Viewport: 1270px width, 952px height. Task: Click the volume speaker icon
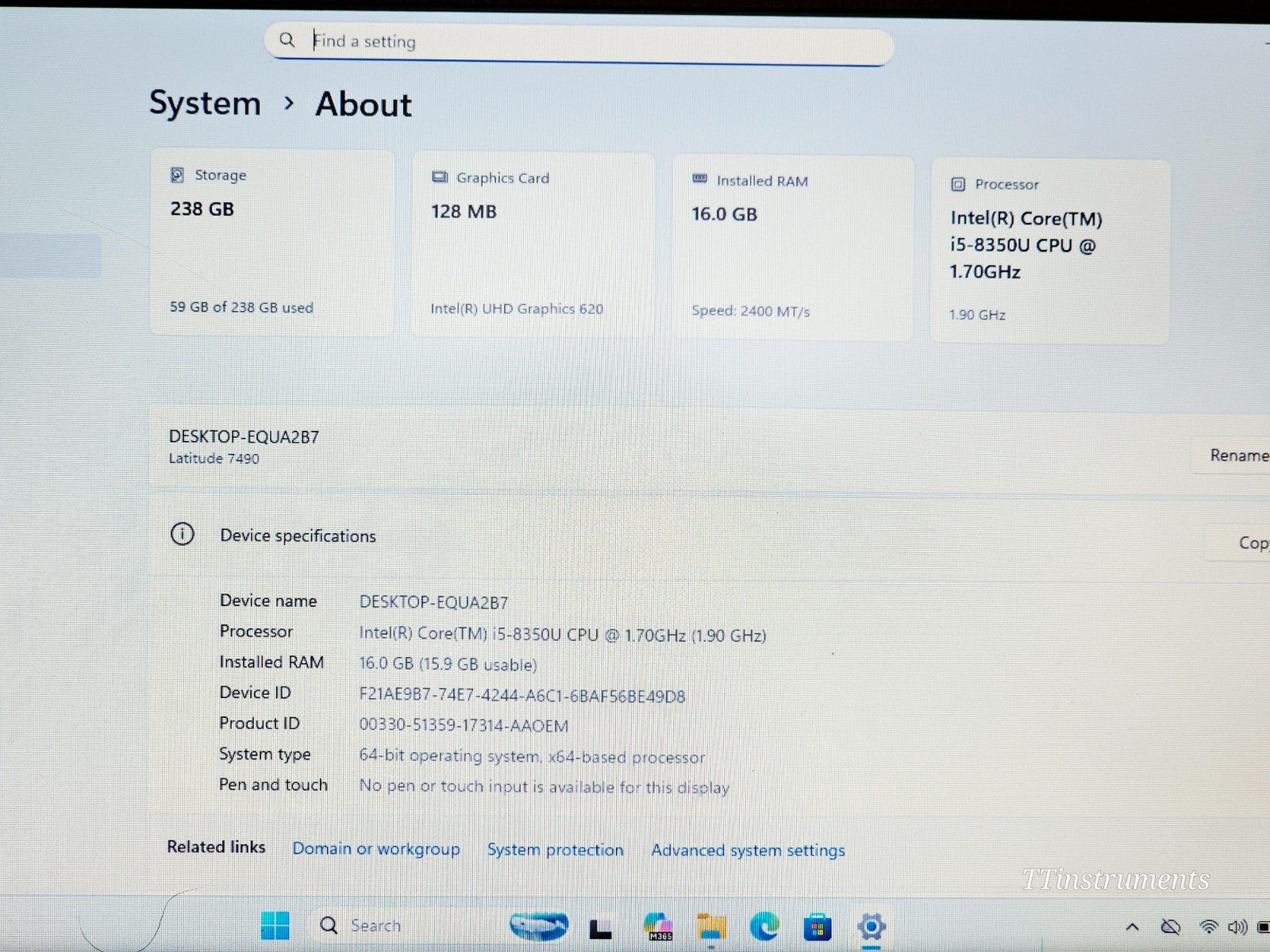point(1237,927)
